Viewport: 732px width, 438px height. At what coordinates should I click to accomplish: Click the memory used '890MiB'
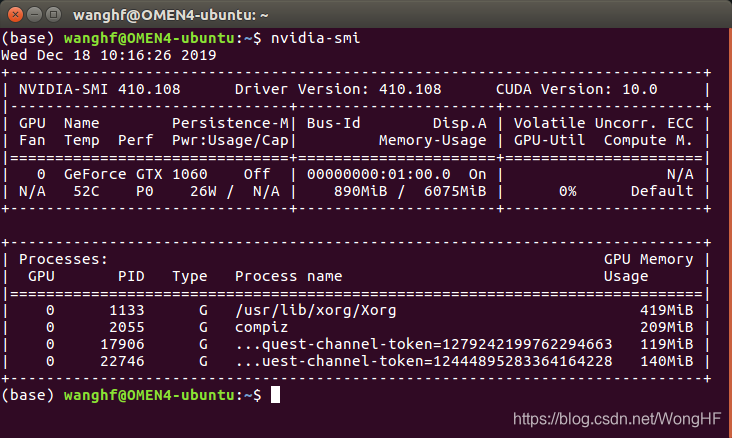[x=360, y=191]
